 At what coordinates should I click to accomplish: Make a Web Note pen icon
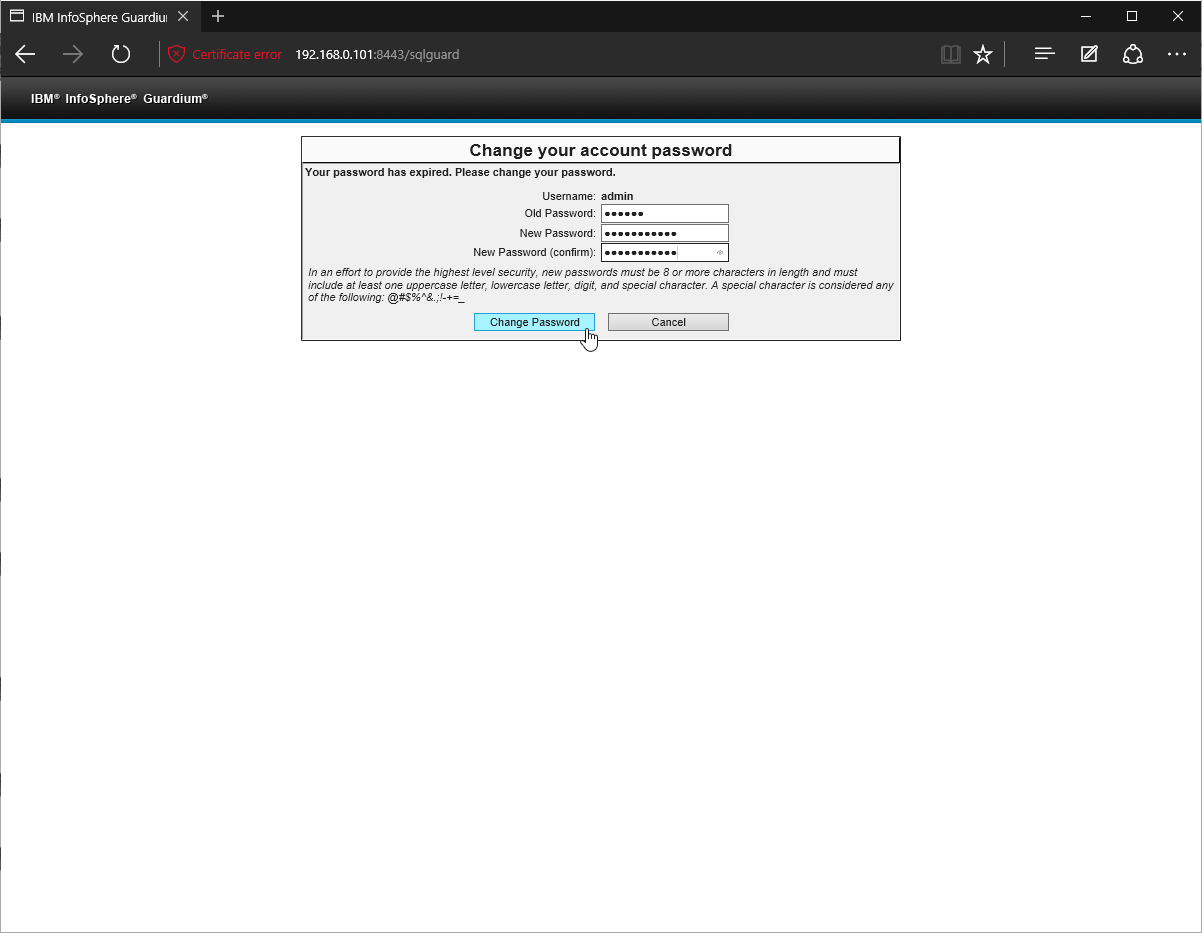coord(1089,54)
